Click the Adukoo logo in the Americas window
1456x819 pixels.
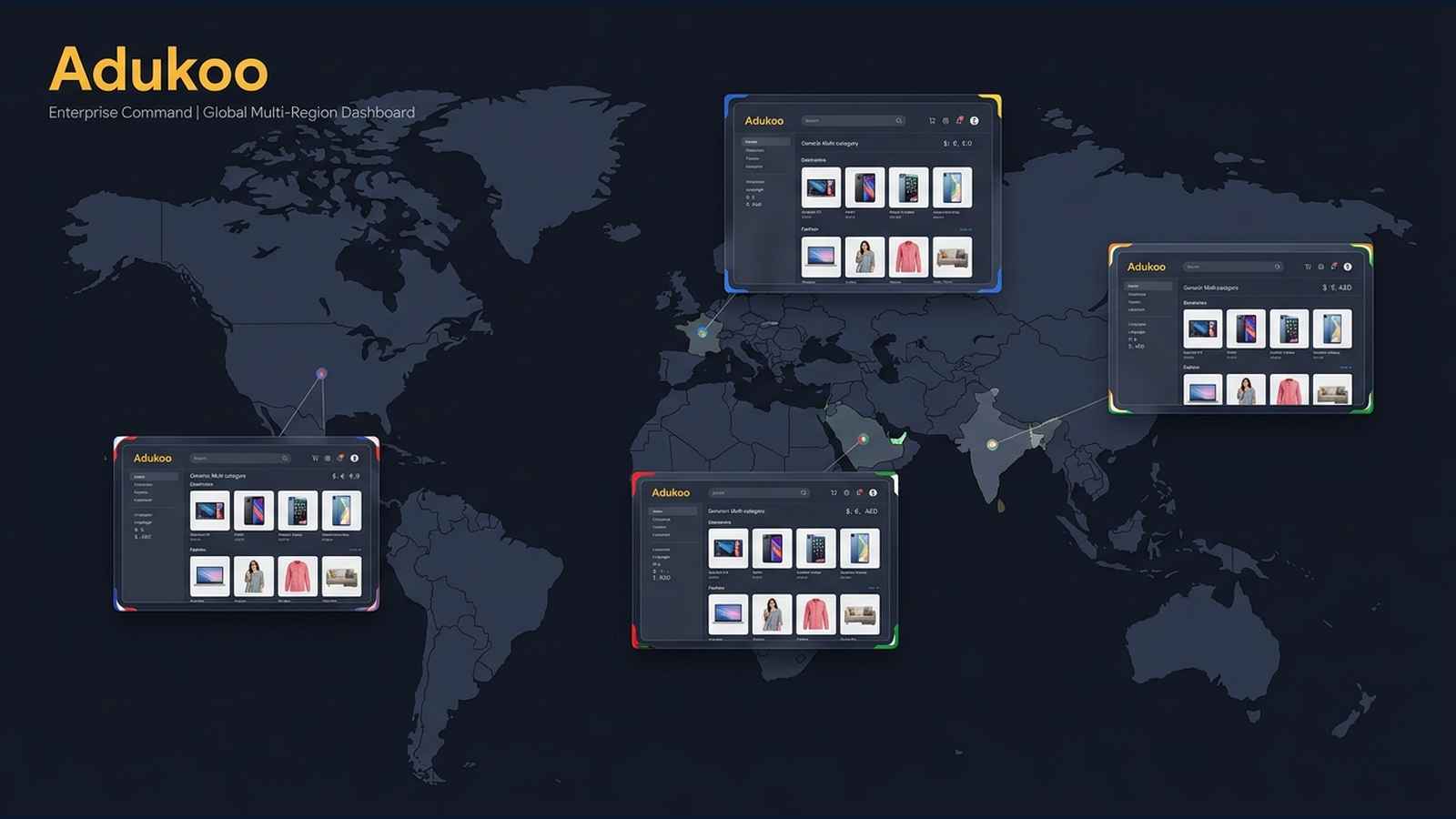(152, 458)
